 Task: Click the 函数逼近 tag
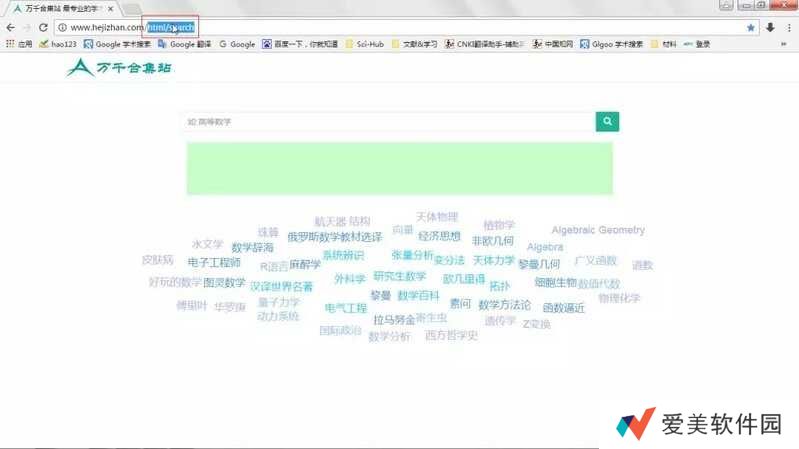[564, 308]
